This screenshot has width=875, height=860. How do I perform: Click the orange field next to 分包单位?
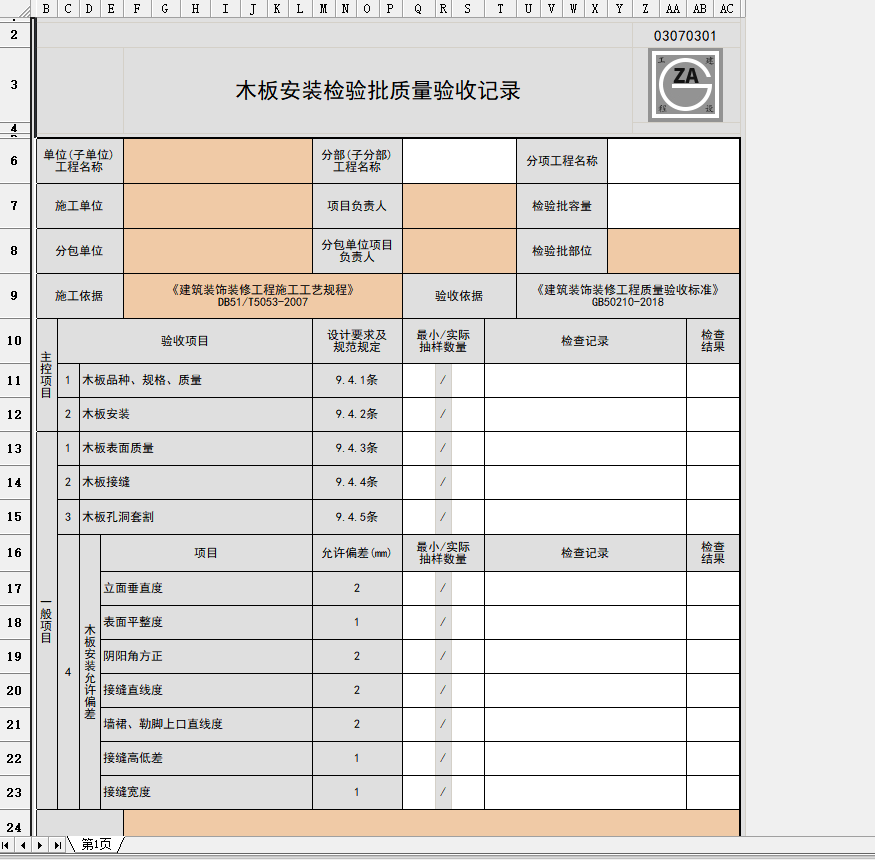218,251
